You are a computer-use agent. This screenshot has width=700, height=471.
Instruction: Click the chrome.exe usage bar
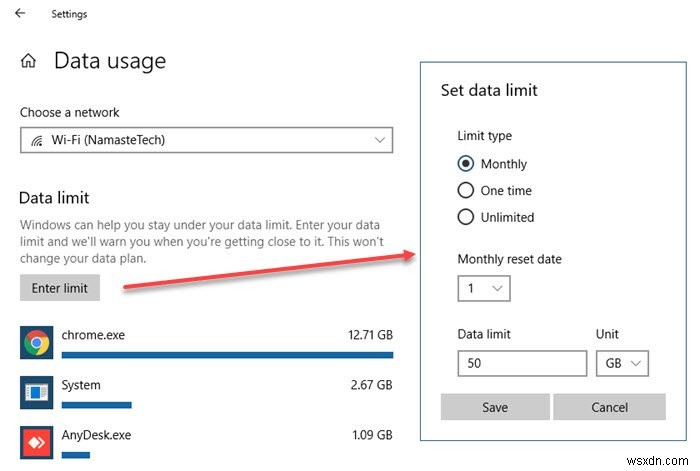[x=227, y=355]
